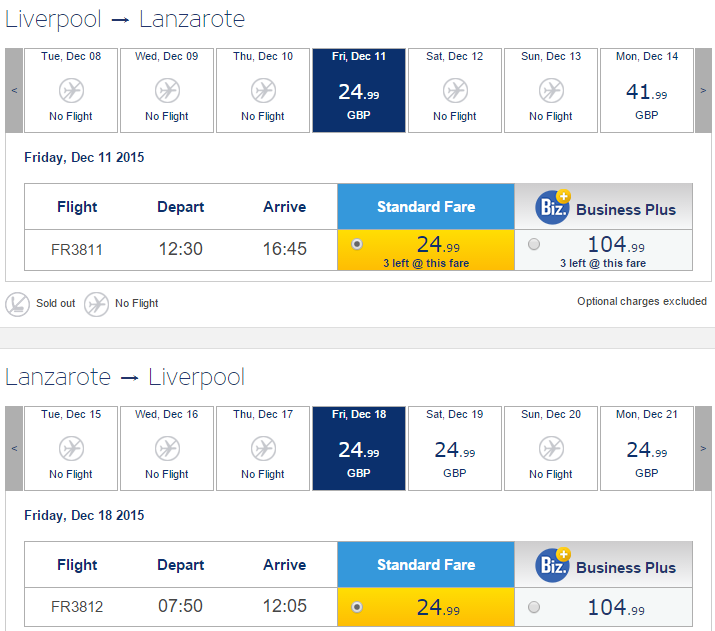Select Standard Fare 24.99 radio for FR3811

[x=357, y=244]
